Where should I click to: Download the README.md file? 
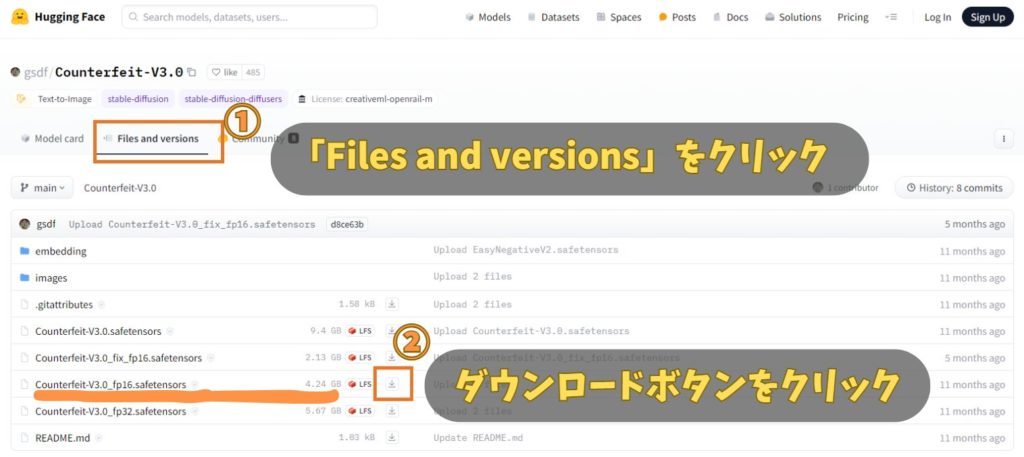(x=392, y=438)
